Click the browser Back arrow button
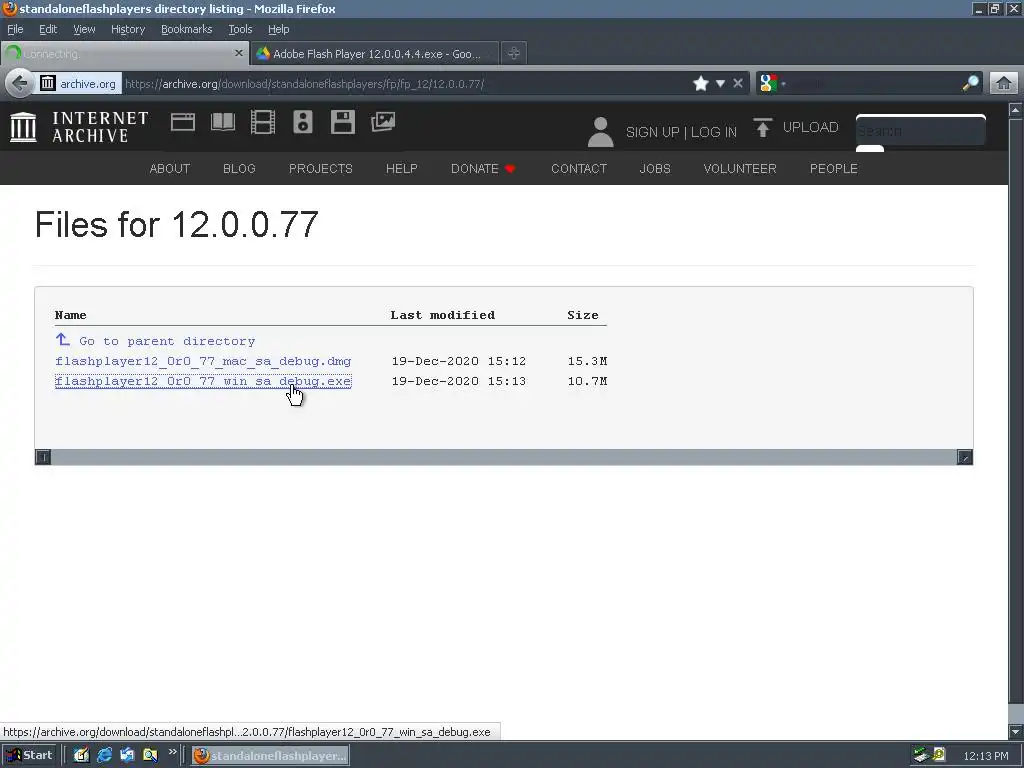1024x768 pixels. tap(20, 84)
